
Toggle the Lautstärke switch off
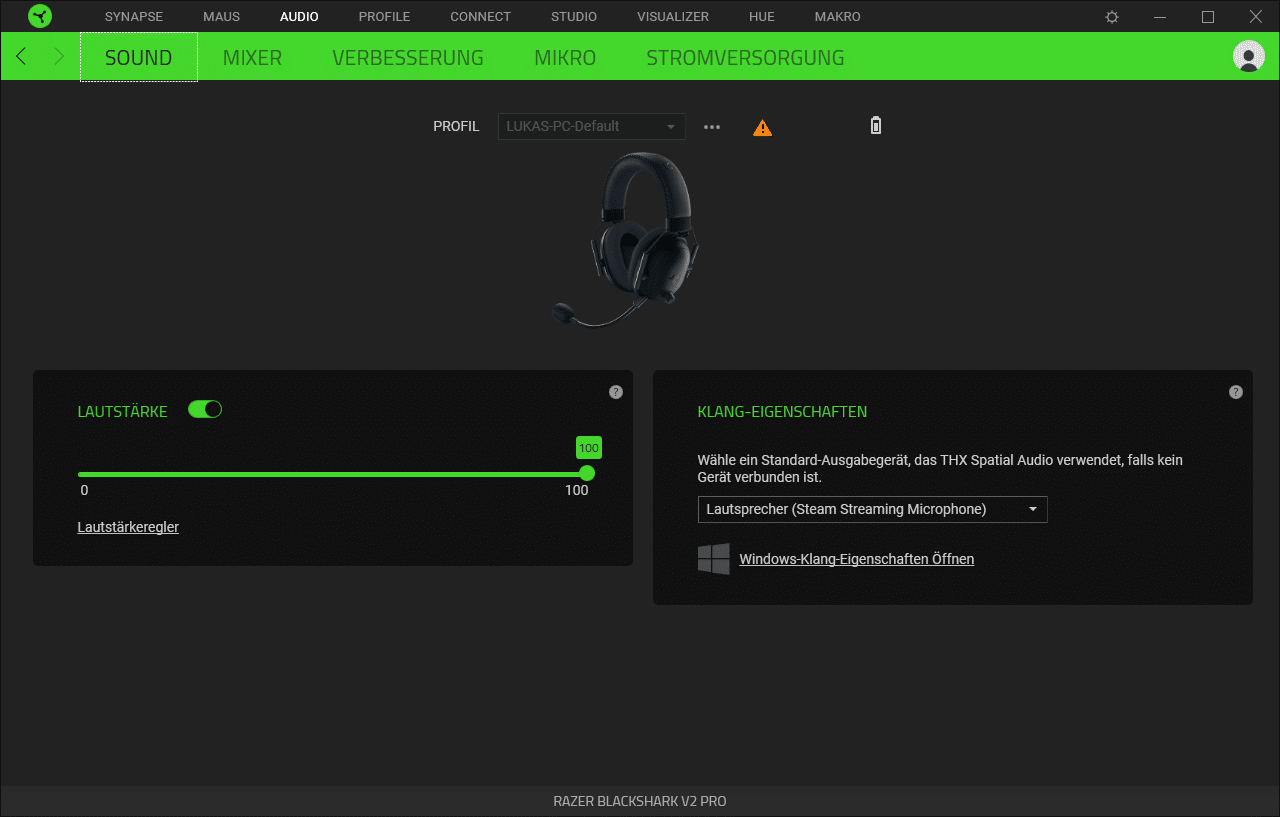pos(205,409)
